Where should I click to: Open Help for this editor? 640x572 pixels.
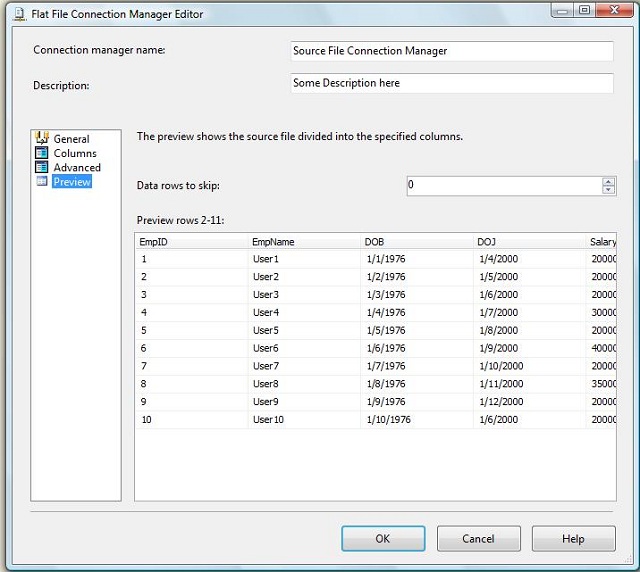(573, 539)
